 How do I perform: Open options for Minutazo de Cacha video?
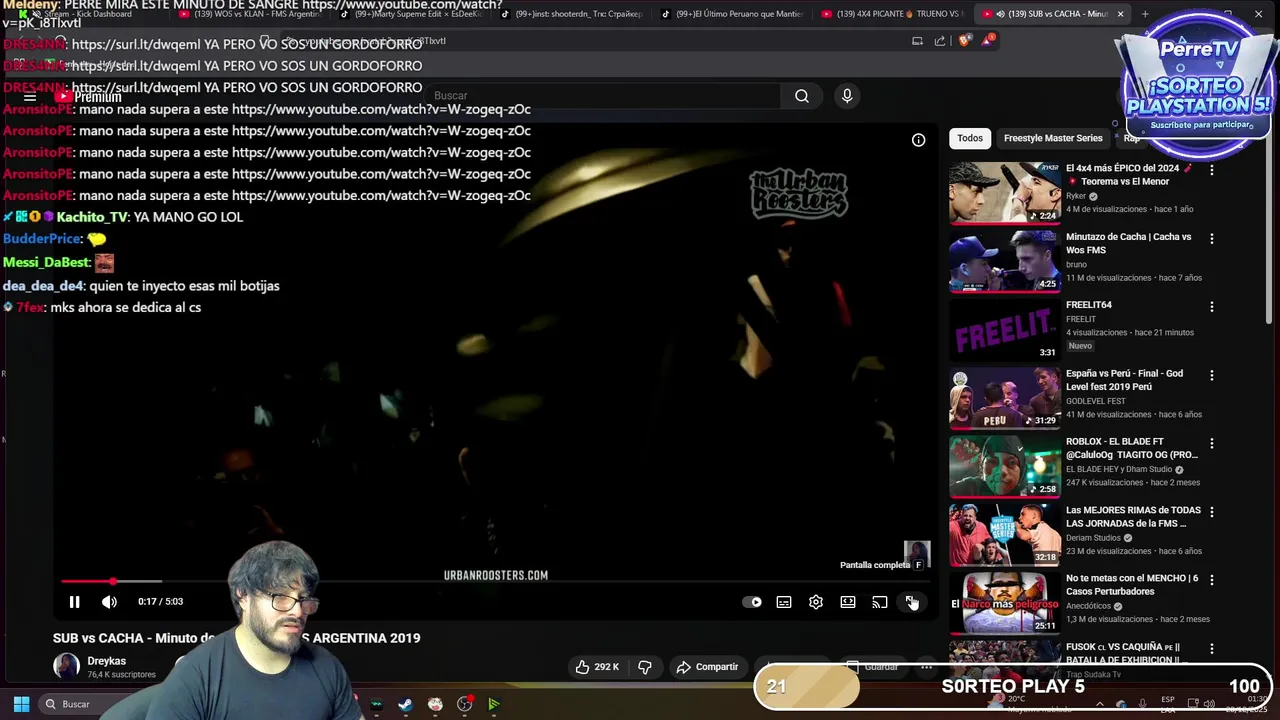1212,239
